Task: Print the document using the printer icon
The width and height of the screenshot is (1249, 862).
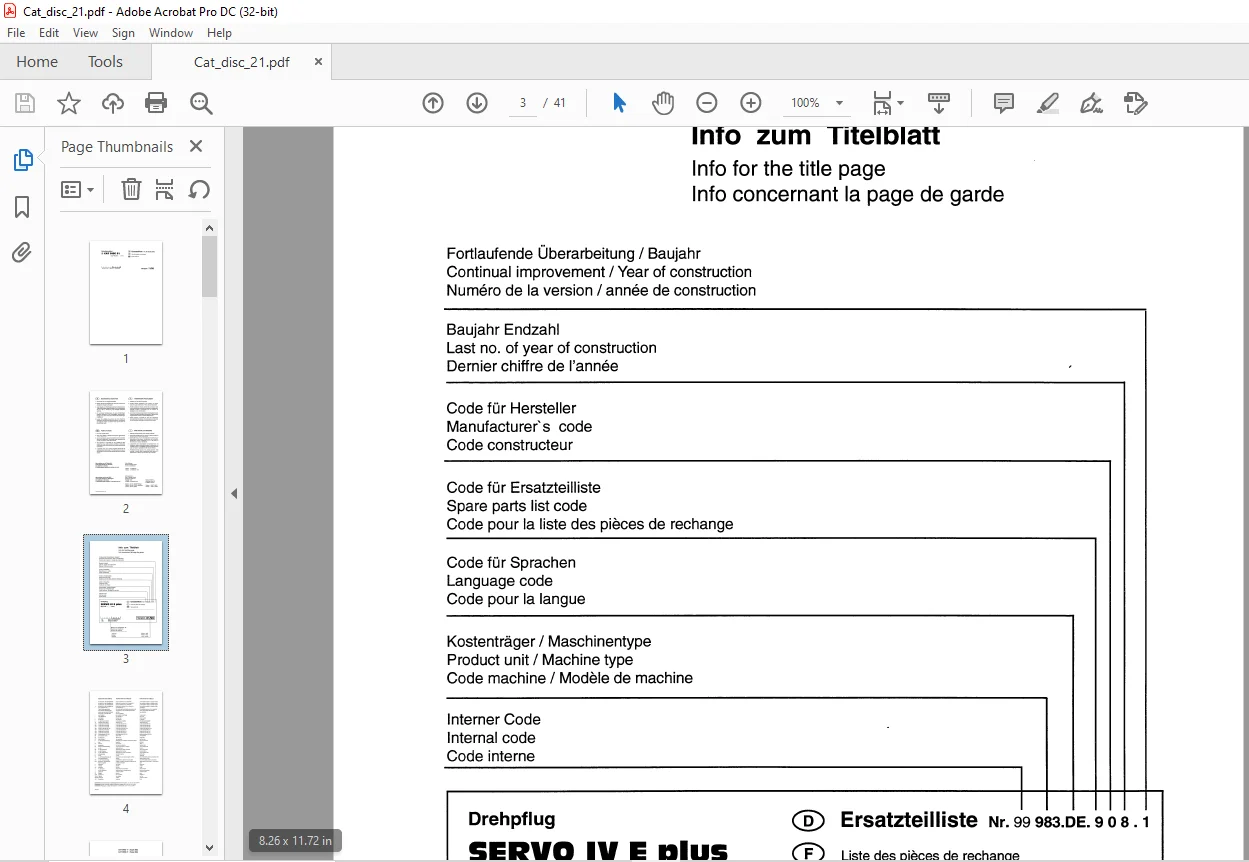Action: (156, 103)
